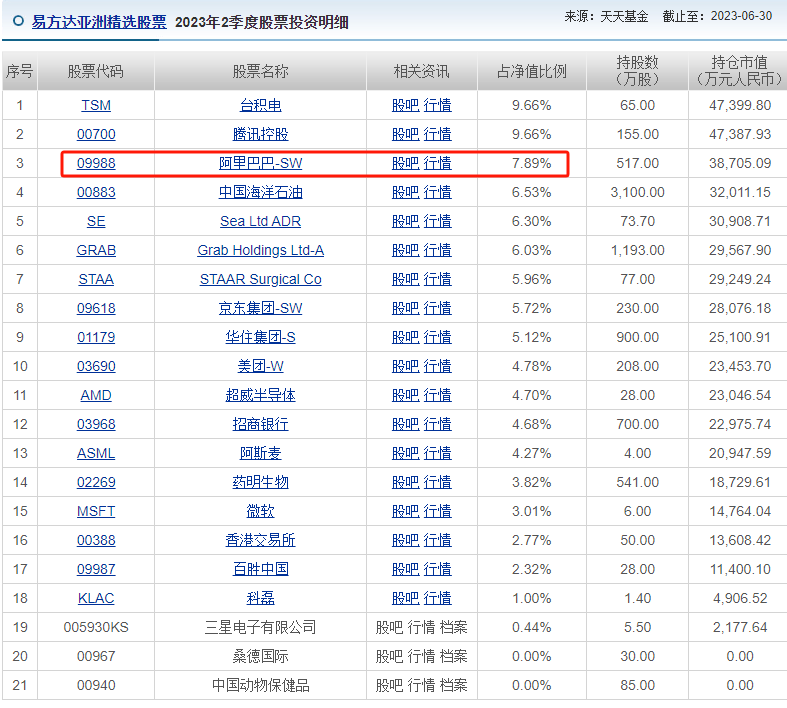The image size is (787, 708).
Task: Open the 京东集团-SW stock name link
Action: pyautogui.click(x=260, y=309)
